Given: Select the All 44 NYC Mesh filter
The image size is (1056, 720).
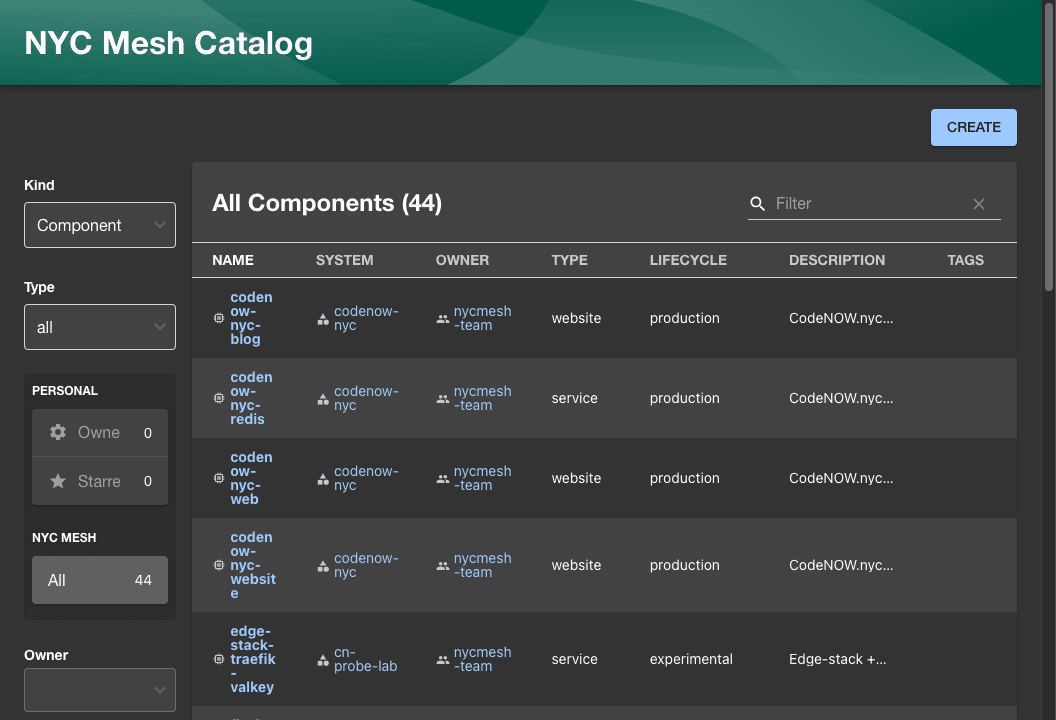Looking at the screenshot, I should 100,580.
